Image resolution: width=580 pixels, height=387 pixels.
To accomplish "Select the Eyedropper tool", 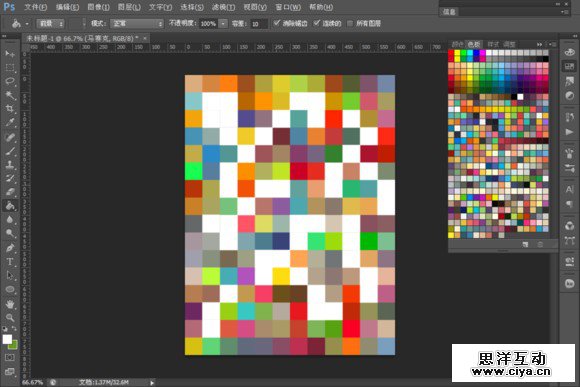I will [x=10, y=122].
